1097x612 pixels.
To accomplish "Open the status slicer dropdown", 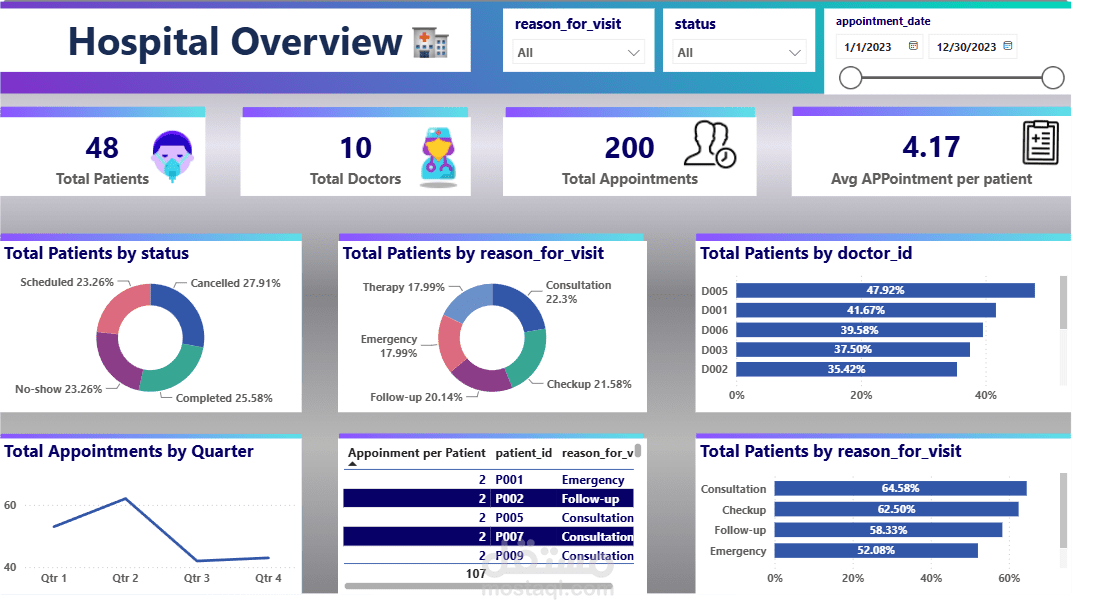I will tap(739, 52).
